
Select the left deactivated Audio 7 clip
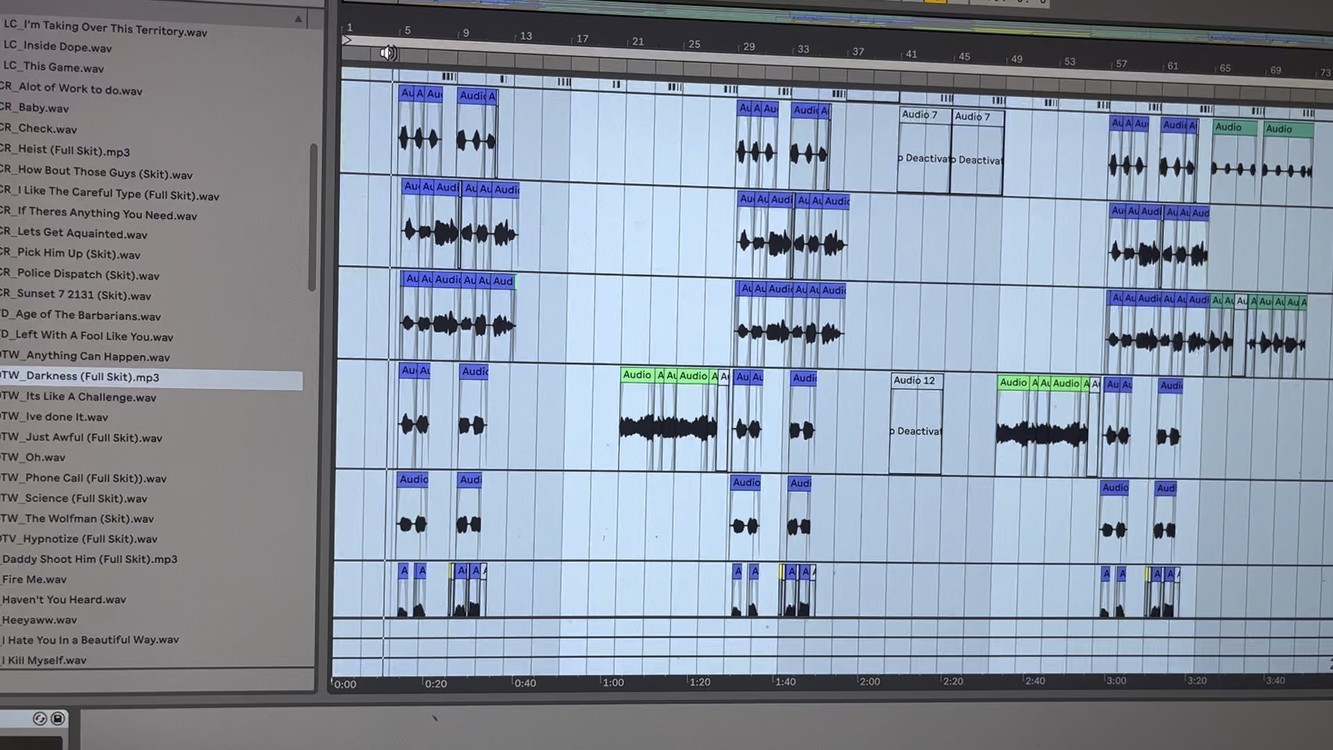coord(922,152)
